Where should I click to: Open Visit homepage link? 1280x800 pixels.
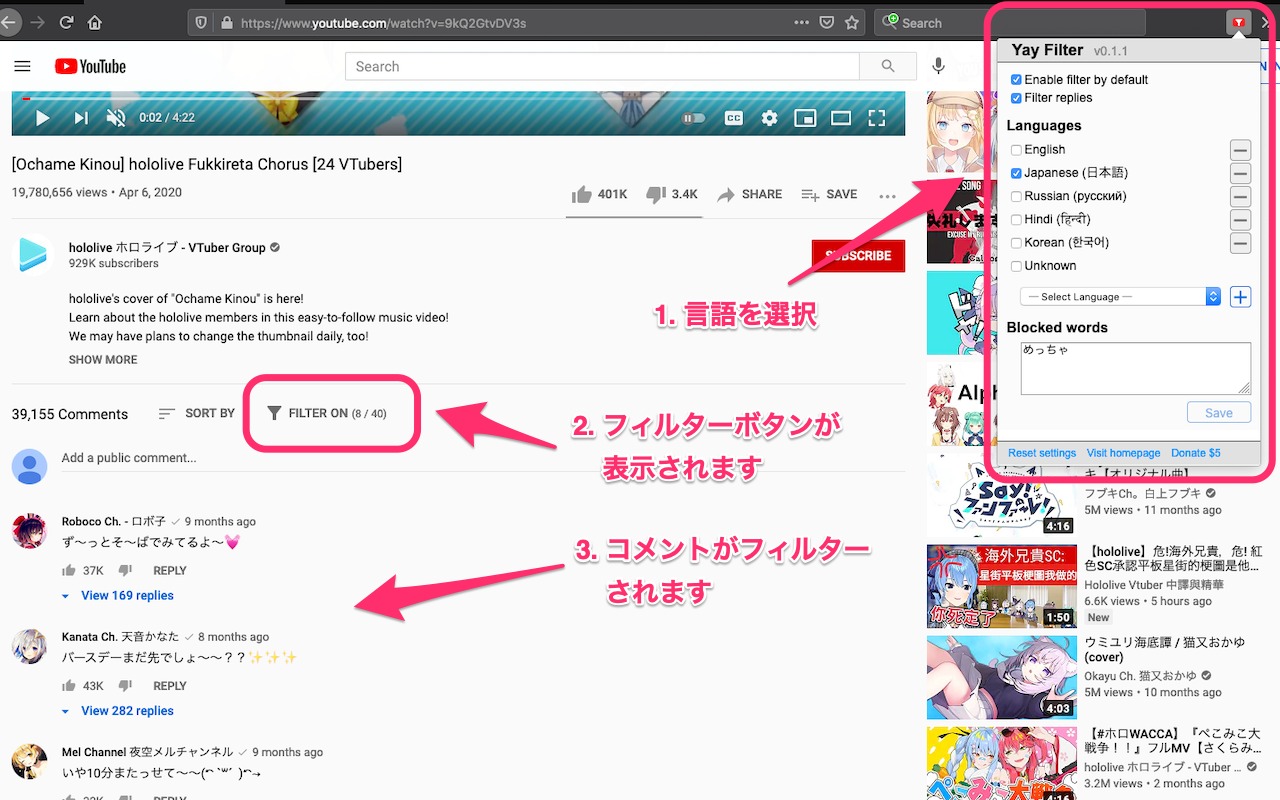[1124, 453]
